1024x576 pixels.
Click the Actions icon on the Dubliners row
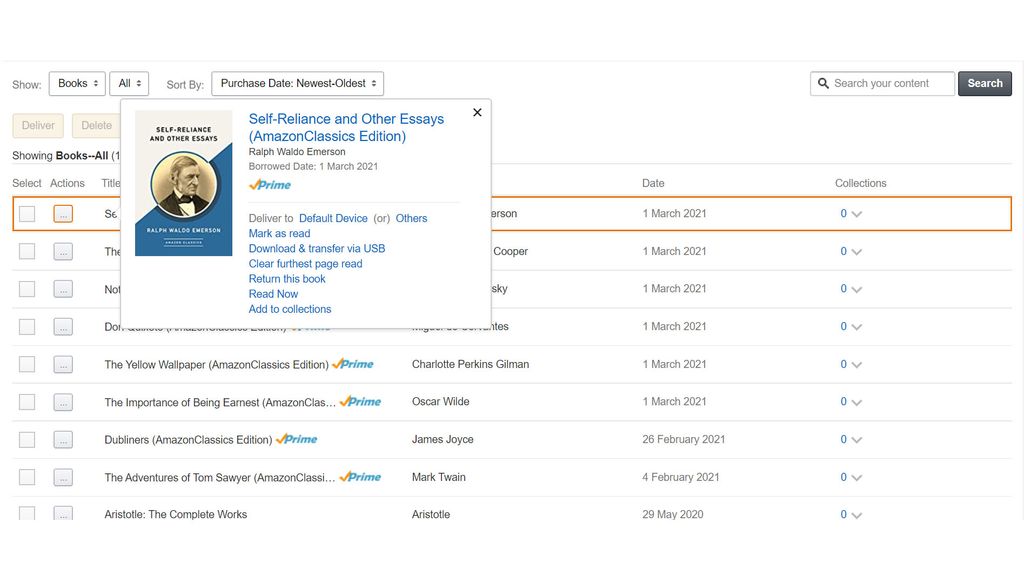tap(63, 439)
